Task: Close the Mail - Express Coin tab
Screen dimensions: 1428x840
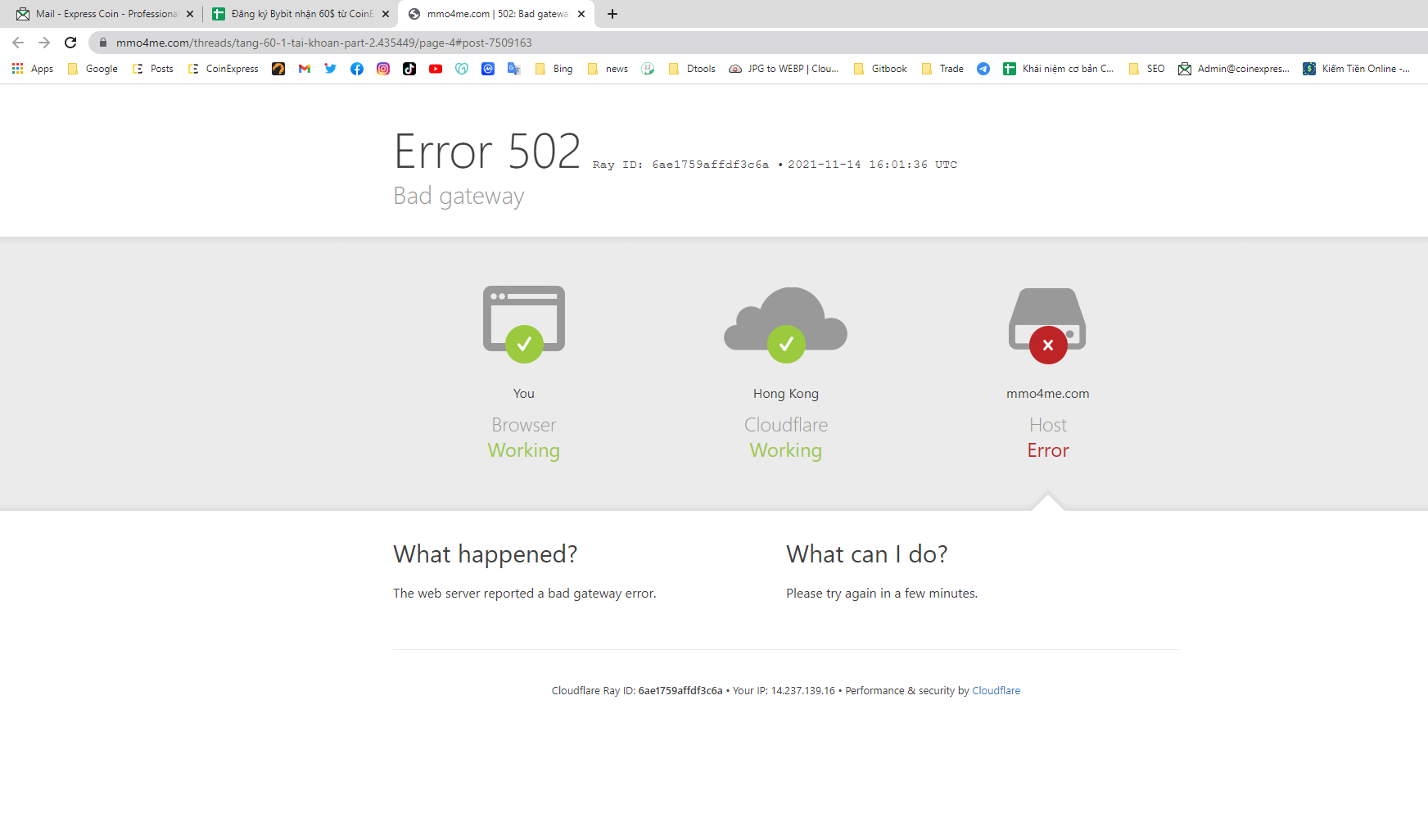Action: 190,14
